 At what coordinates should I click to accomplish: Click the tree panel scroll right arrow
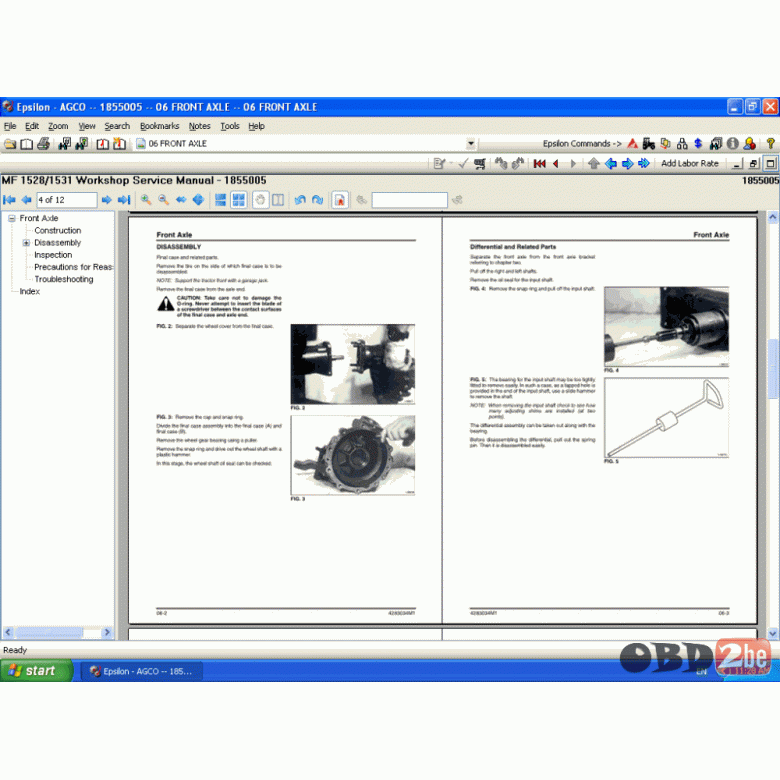click(x=107, y=633)
